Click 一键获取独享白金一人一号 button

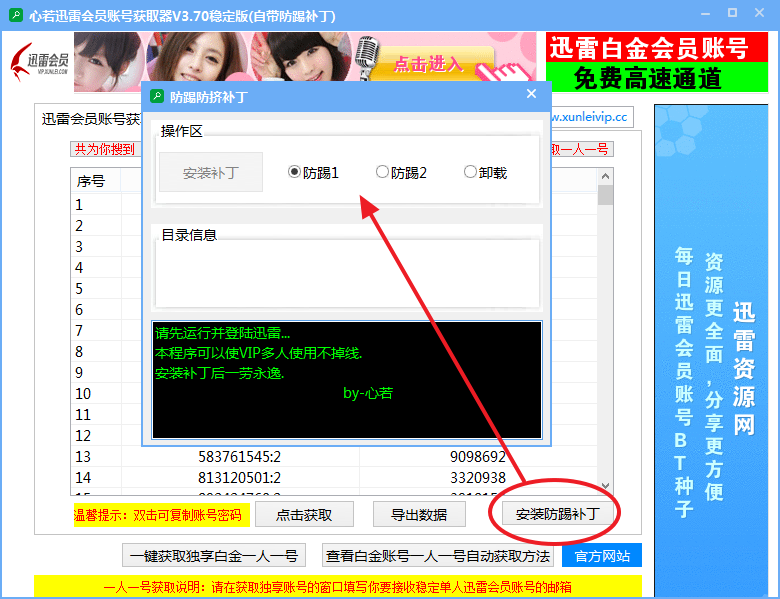[214, 555]
